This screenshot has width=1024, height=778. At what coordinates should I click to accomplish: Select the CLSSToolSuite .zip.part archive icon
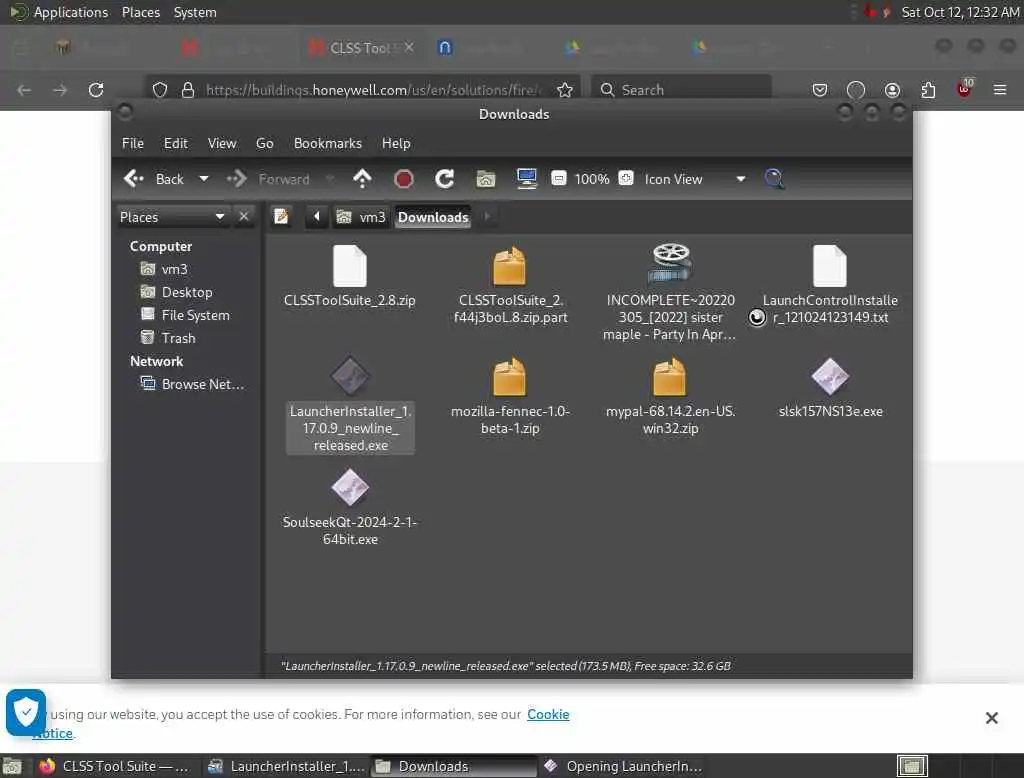509,267
